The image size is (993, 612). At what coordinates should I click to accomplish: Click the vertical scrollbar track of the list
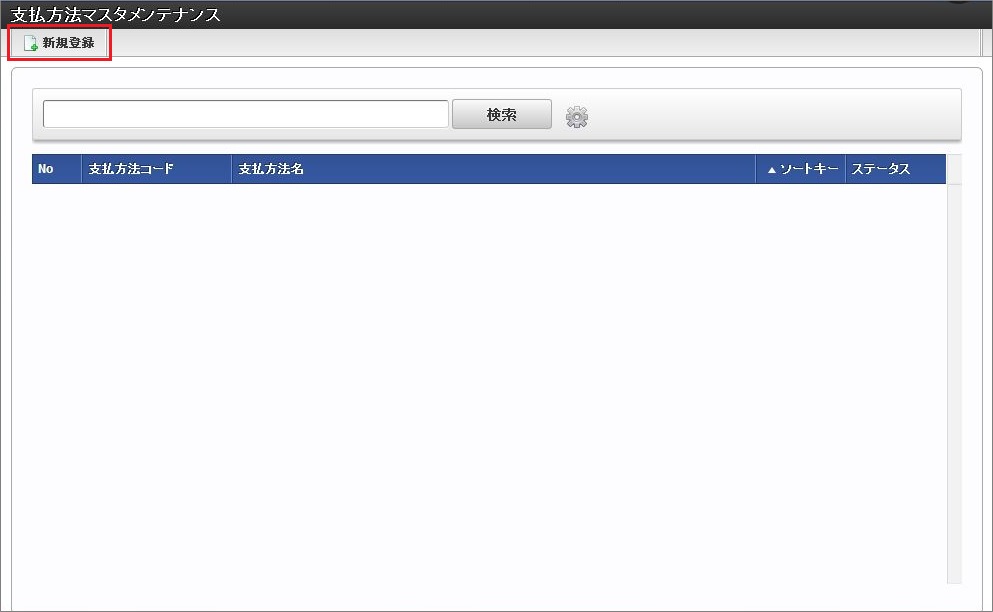[x=954, y=383]
